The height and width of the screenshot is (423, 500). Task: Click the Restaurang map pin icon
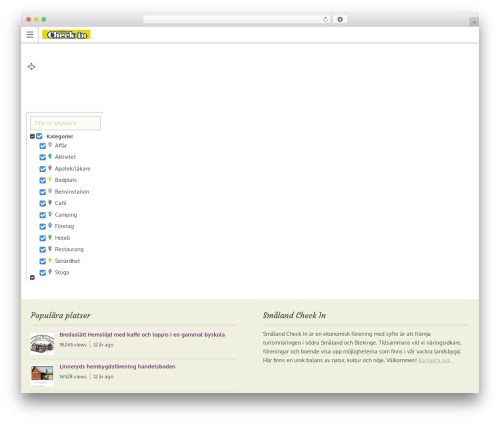(50, 249)
